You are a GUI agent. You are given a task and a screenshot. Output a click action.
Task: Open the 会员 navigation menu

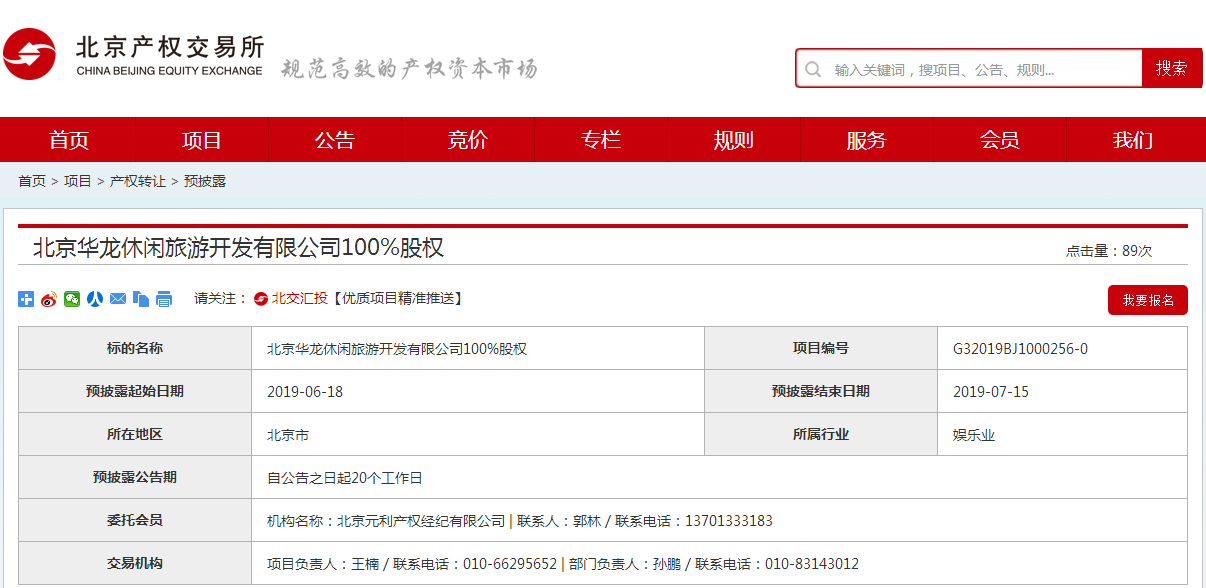[1000, 140]
